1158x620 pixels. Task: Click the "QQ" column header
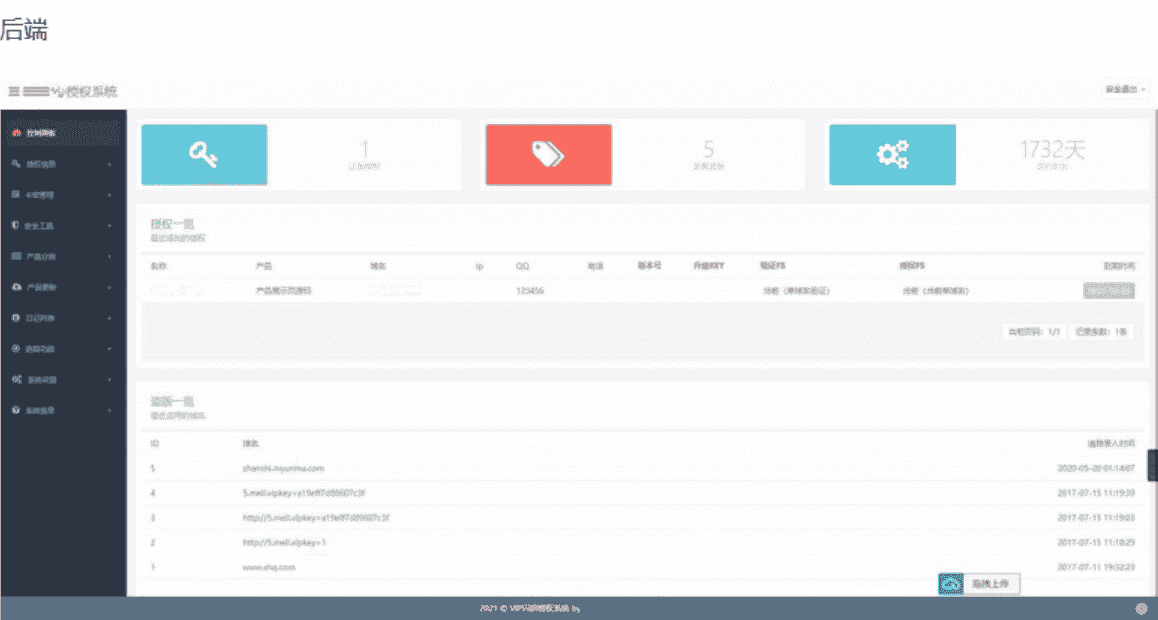[522, 266]
